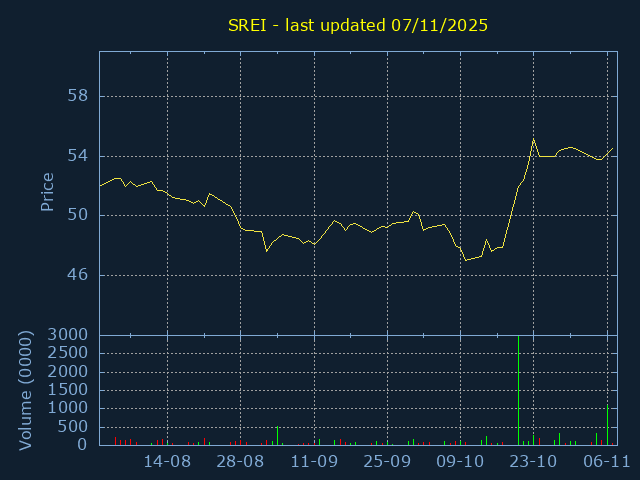The width and height of the screenshot is (640, 480).
Task: Select the 3000 volume tick label
Action: click(x=70, y=335)
